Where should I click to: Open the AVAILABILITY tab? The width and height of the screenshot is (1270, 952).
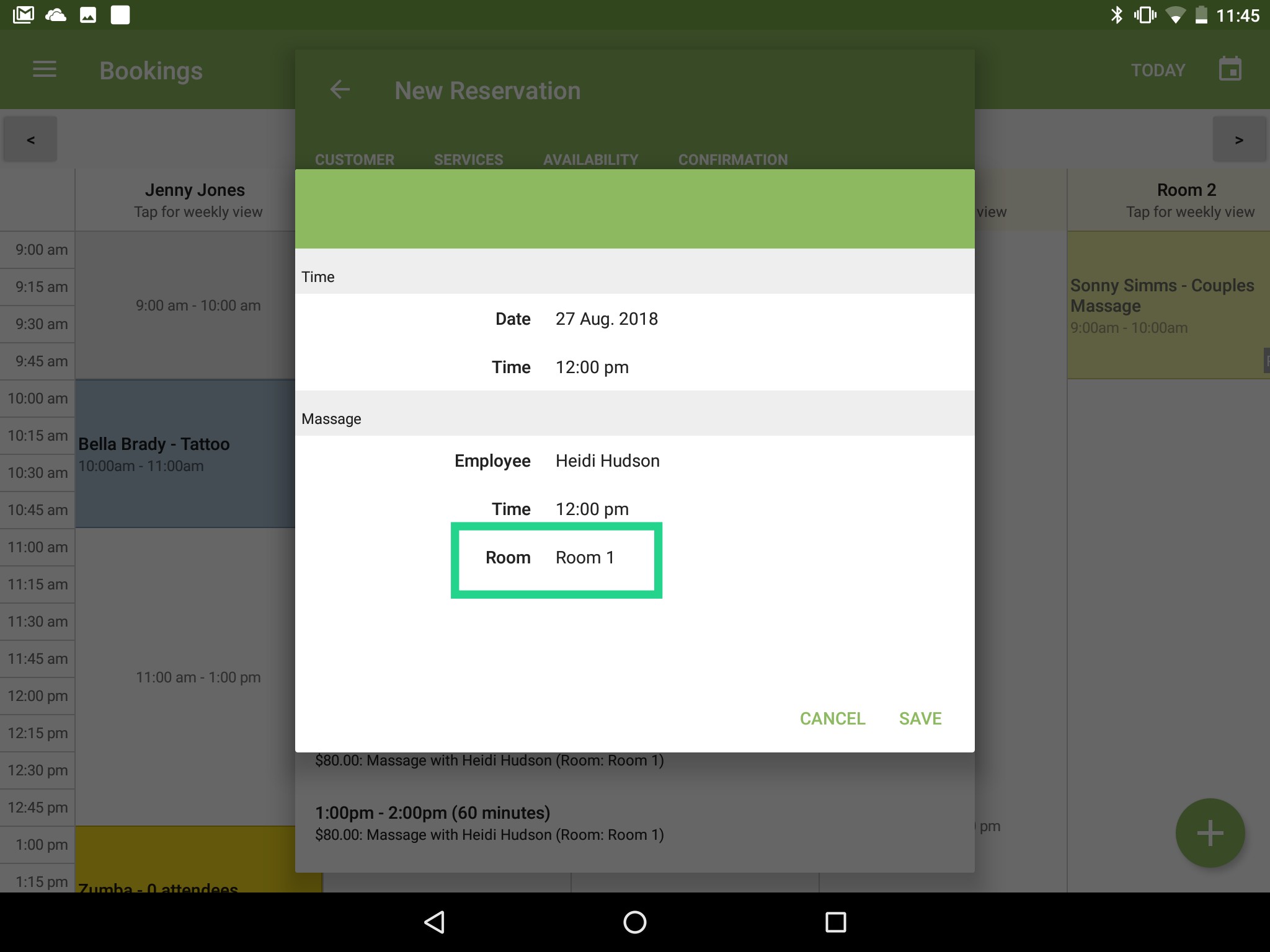tap(590, 159)
